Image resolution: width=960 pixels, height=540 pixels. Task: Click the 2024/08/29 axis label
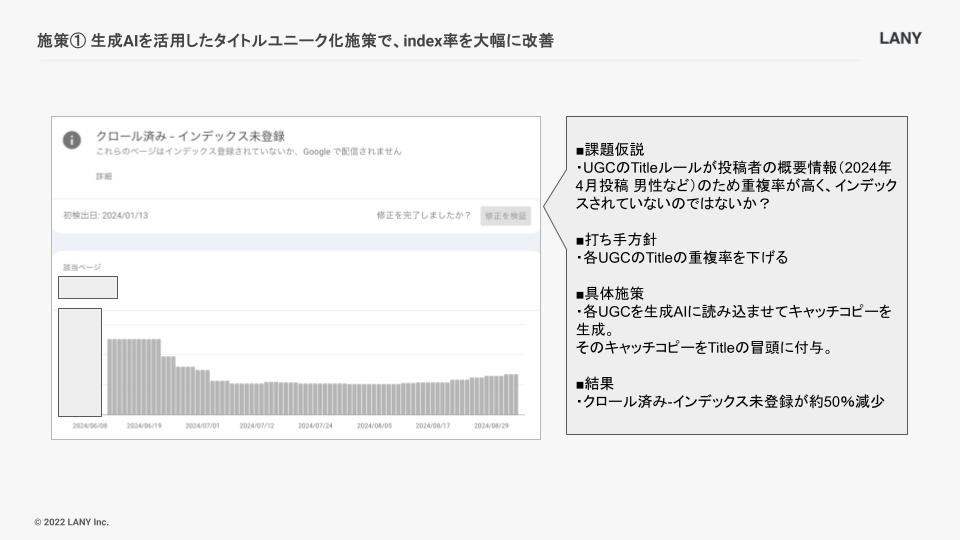click(x=491, y=426)
